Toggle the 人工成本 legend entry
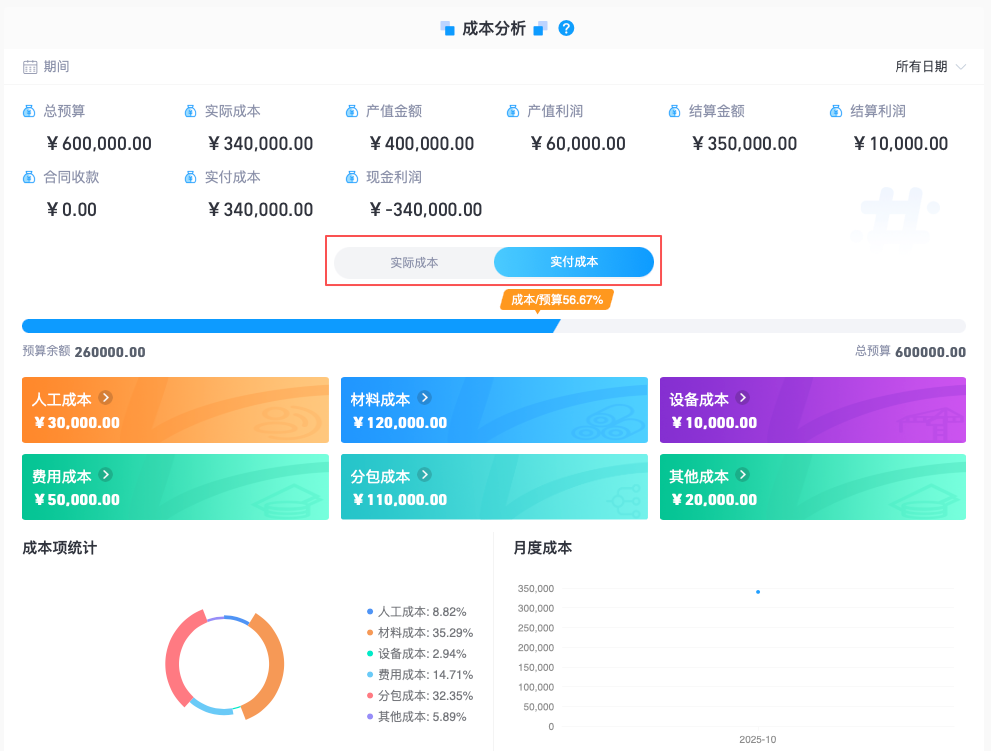Viewport: 991px width, 751px height. point(416,612)
